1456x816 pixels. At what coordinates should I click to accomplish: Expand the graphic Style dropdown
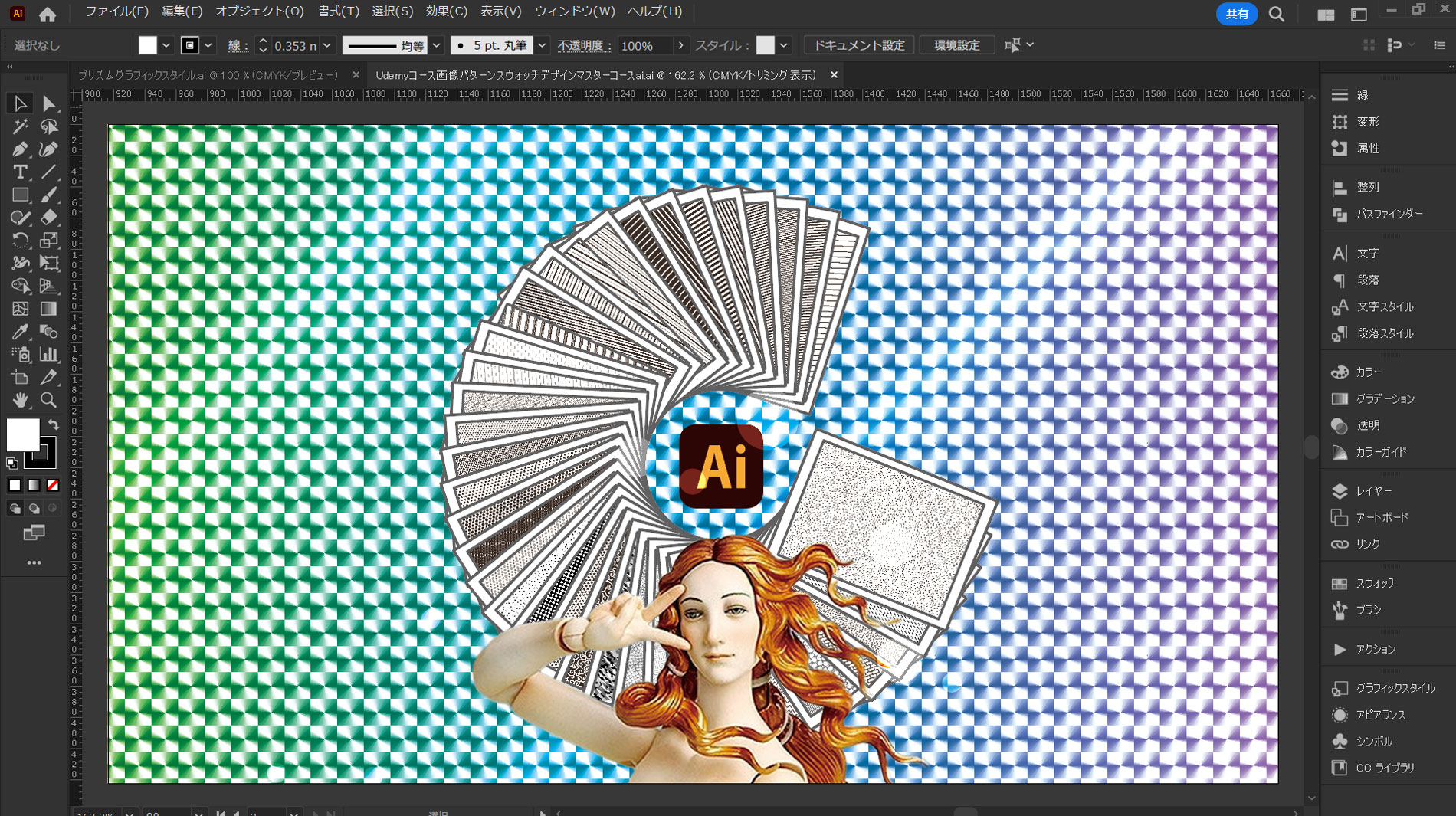[x=784, y=45]
